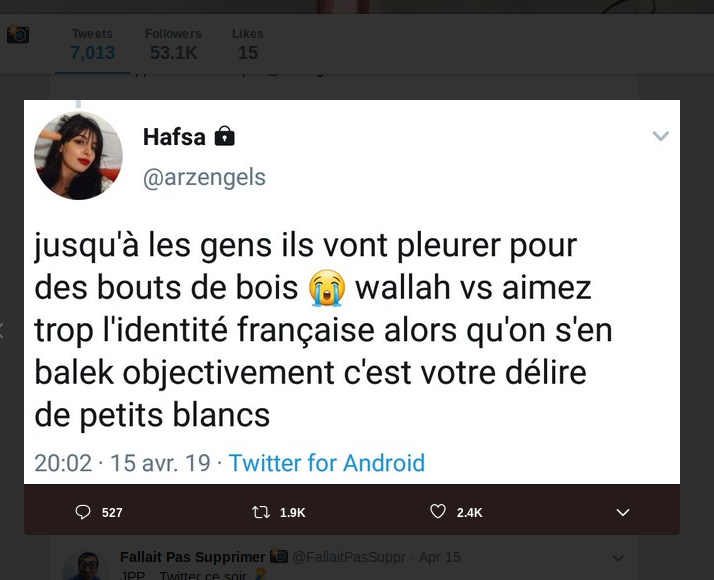Click the 2.4K likes count

click(469, 513)
